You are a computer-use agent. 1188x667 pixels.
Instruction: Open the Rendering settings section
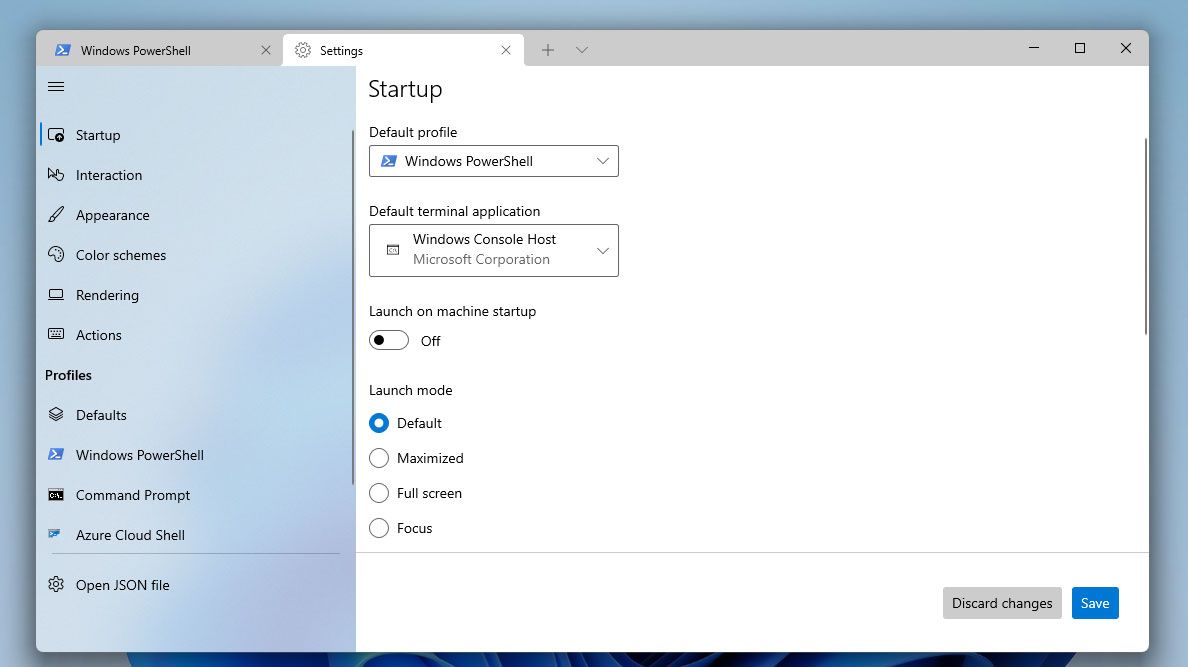[x=106, y=295]
